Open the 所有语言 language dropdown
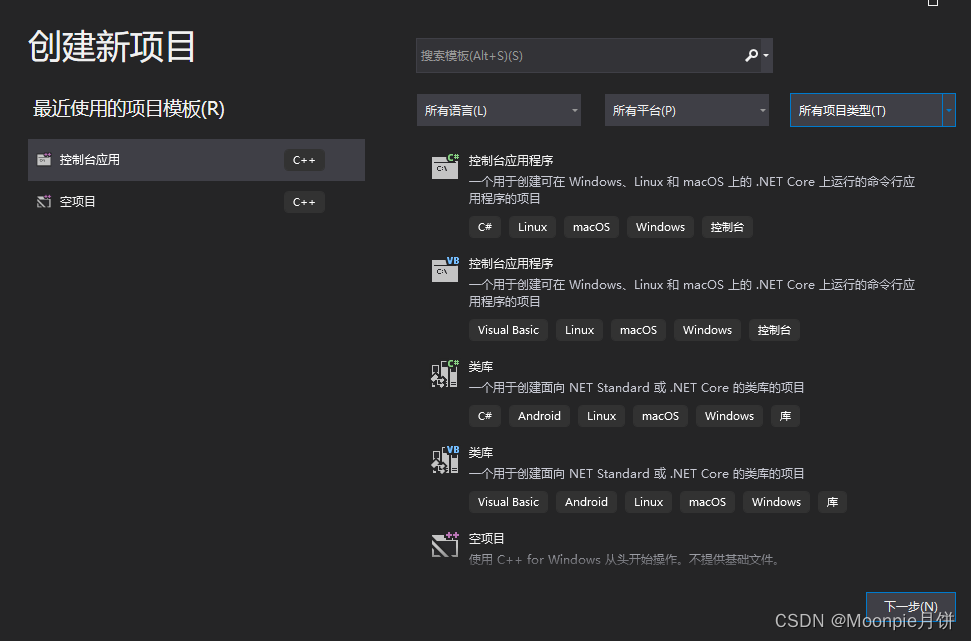 [498, 110]
